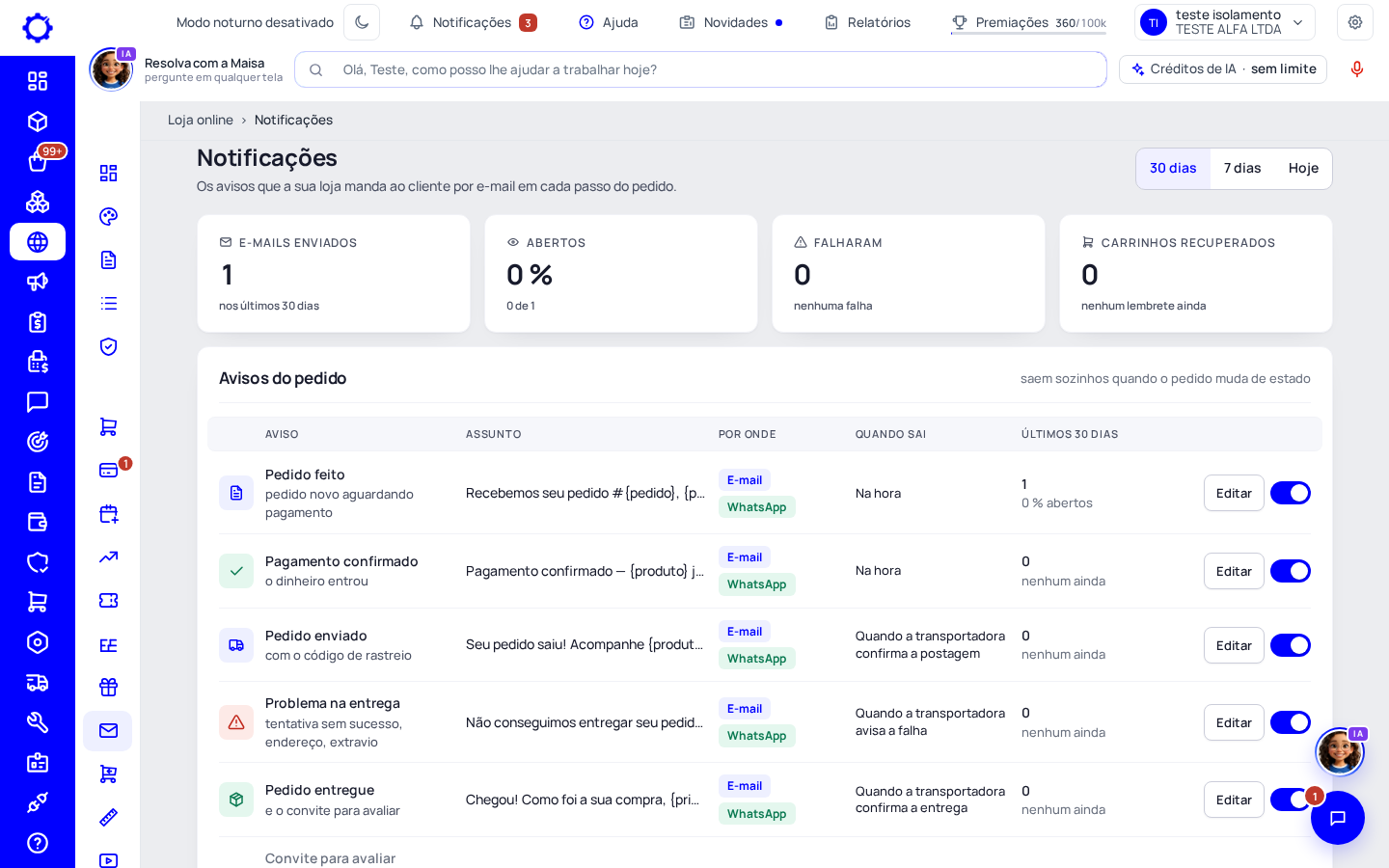This screenshot has width=1389, height=868.
Task: Select the envelope notifications icon in store submenu
Action: coord(108,731)
